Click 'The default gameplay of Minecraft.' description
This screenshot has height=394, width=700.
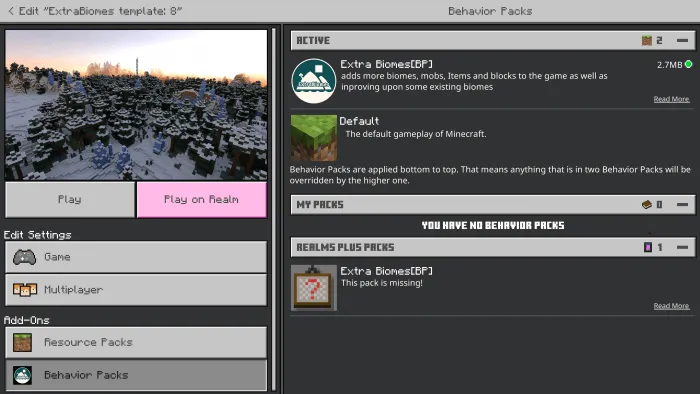tap(416, 134)
